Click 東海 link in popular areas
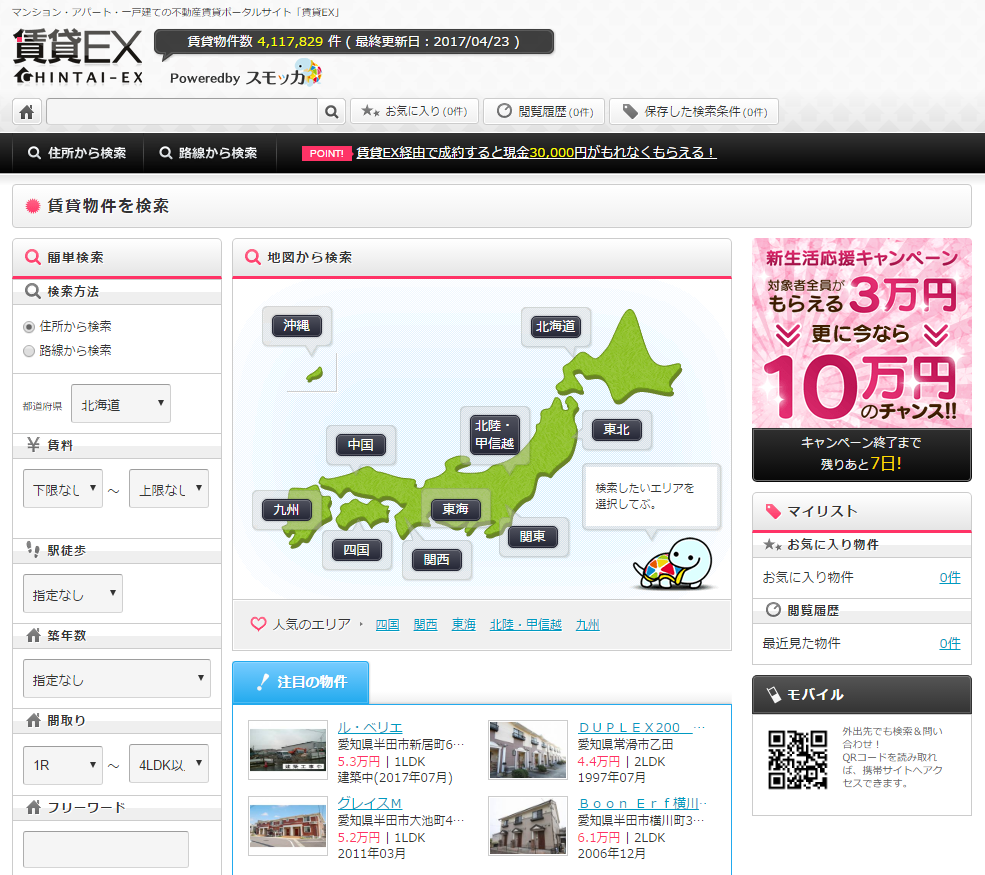 (x=464, y=624)
